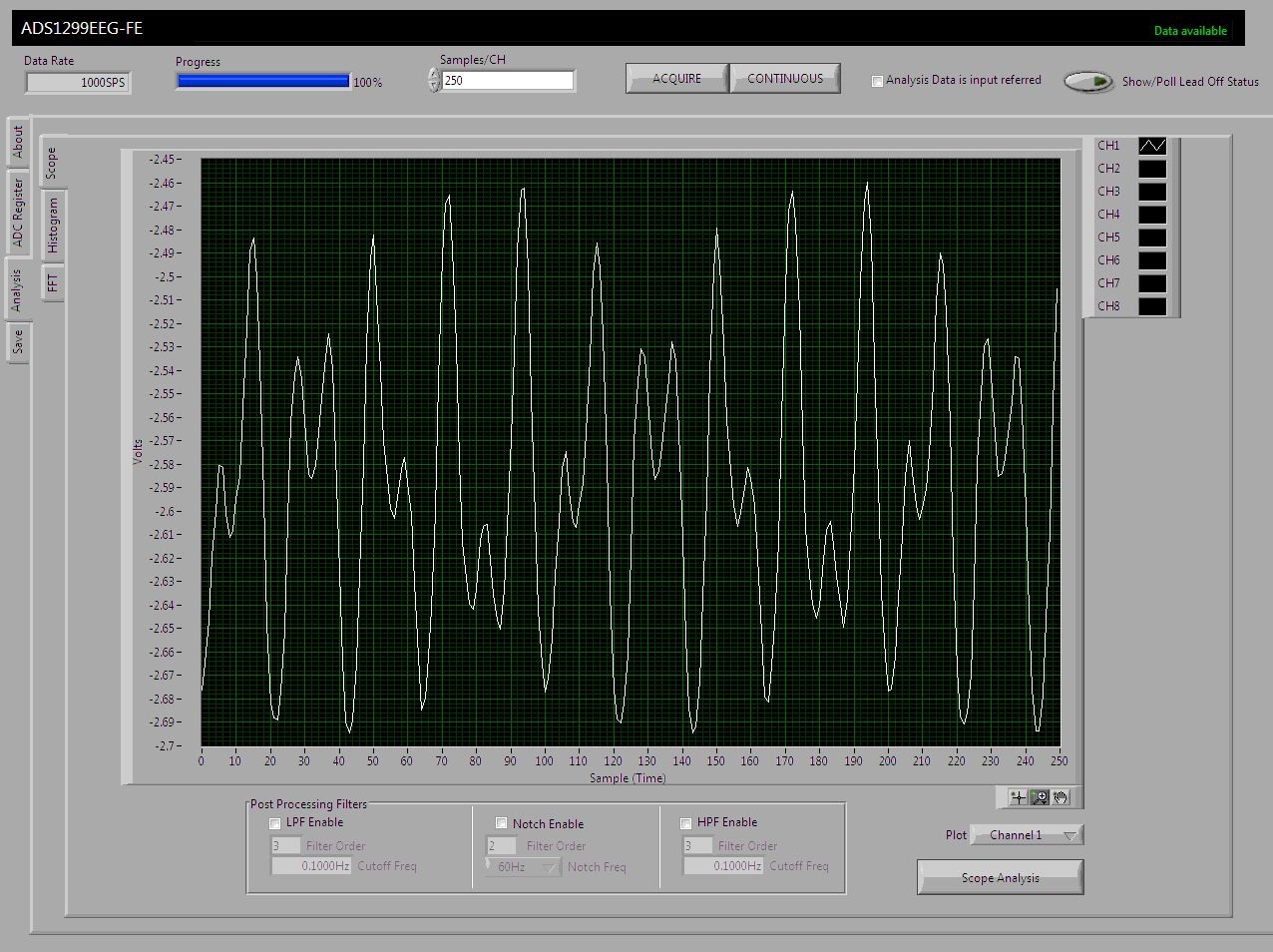The height and width of the screenshot is (952, 1273).
Task: Click the CH4 plot legend swatch
Action: click(1152, 215)
